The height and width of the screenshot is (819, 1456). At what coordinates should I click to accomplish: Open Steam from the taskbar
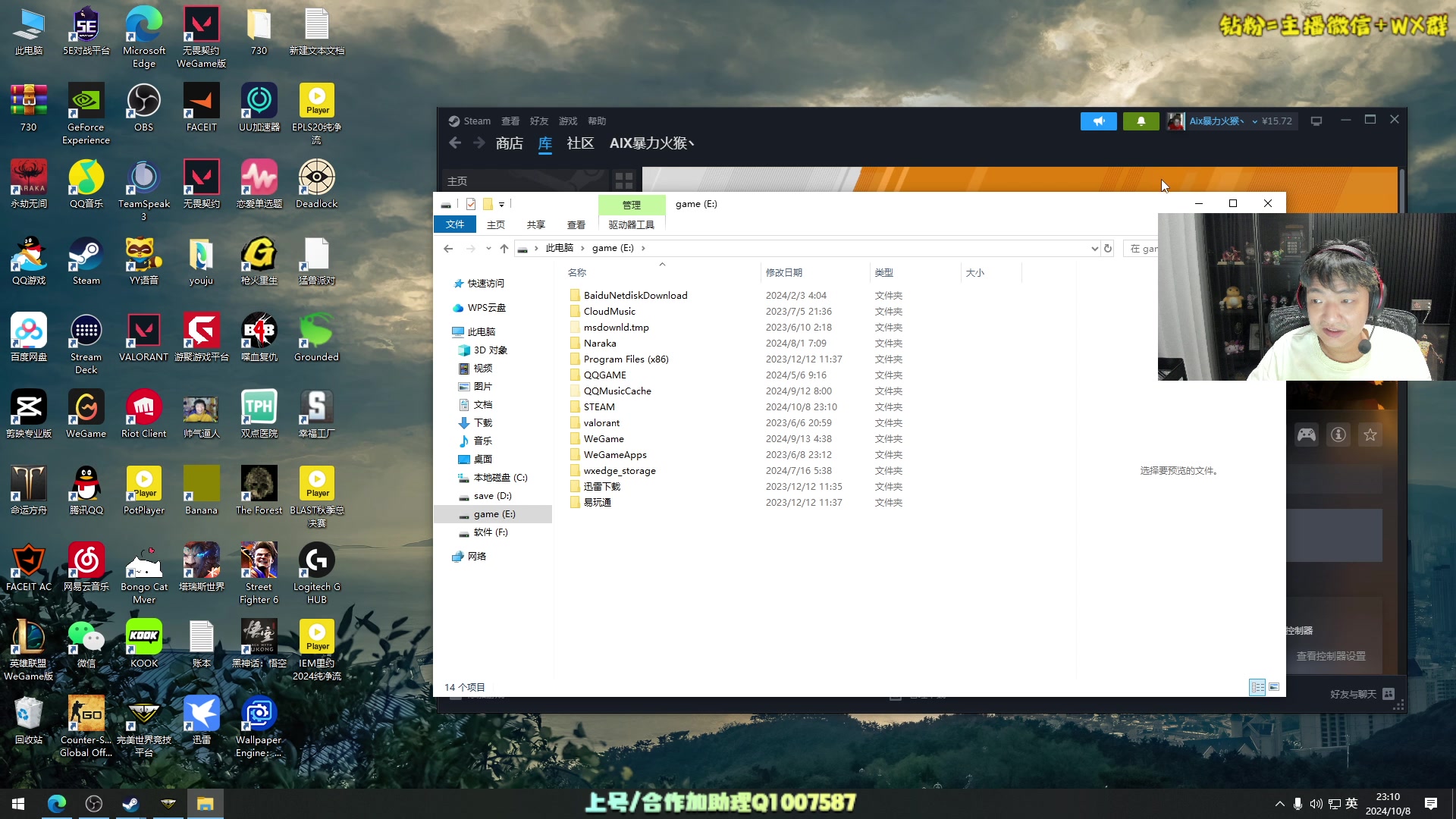pyautogui.click(x=130, y=804)
